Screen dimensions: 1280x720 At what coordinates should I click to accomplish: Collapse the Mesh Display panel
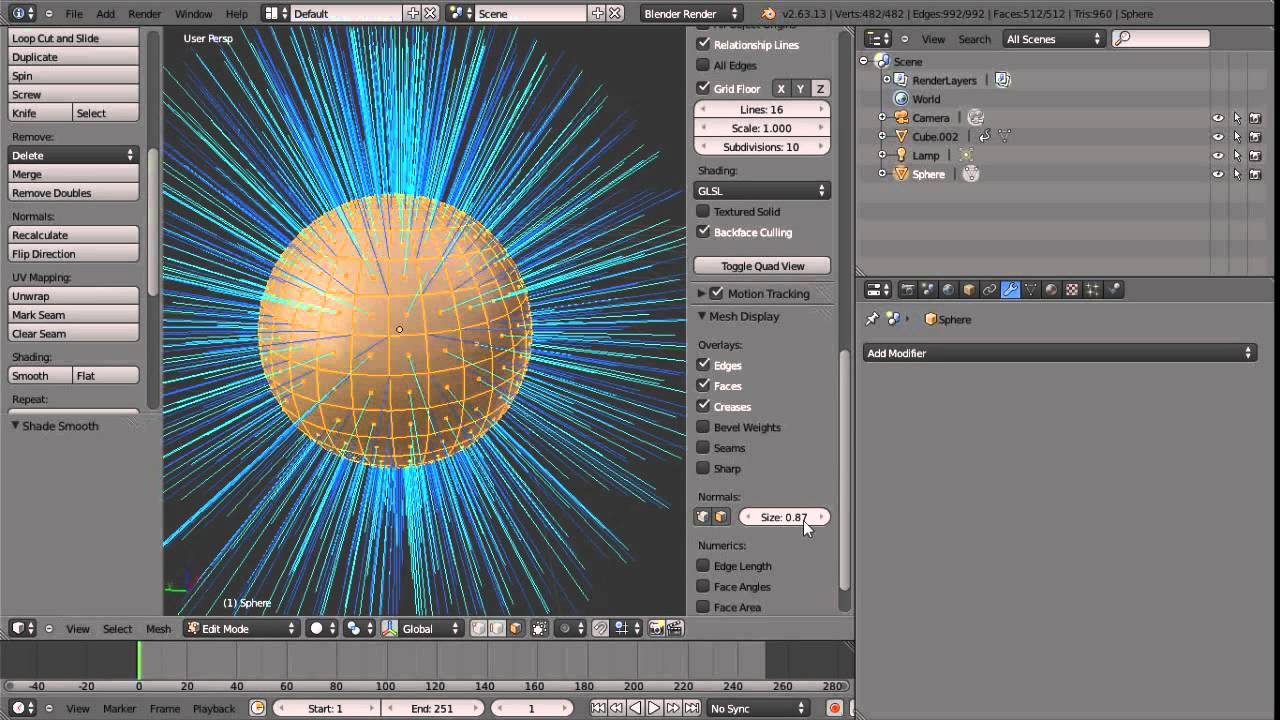coord(702,316)
